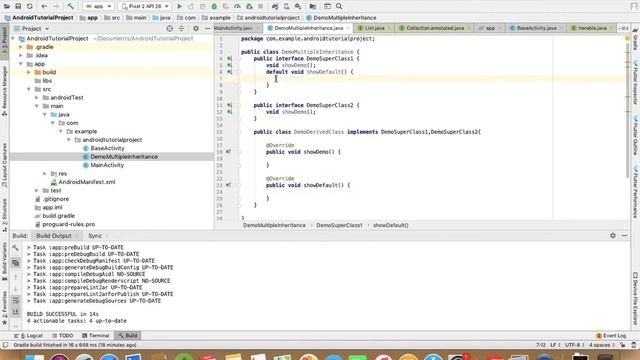Viewport: 640px width, 360px height.
Task: Close the DemoMultipleInheritance.java tab
Action: click(x=348, y=28)
